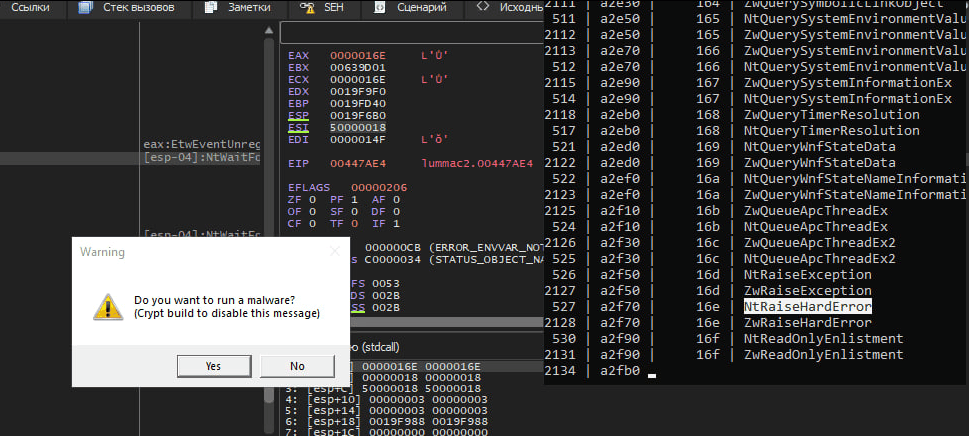Click the notes icon on Заметки tab
This screenshot has width=969, height=436.
click(212, 7)
